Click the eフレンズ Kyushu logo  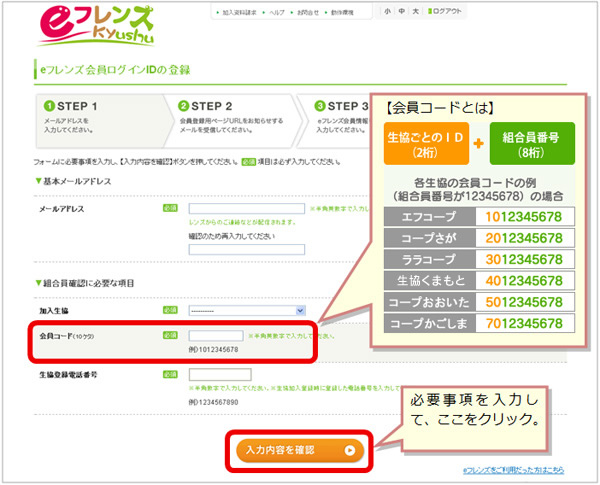coord(97,26)
